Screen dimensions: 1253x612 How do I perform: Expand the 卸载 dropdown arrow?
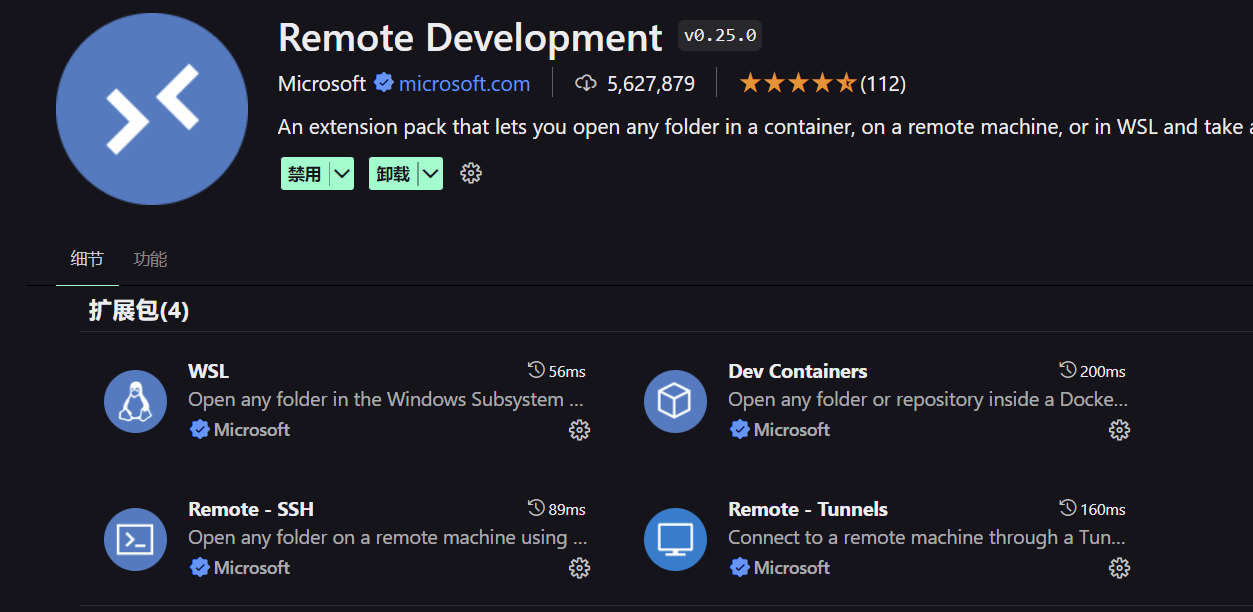tap(431, 174)
